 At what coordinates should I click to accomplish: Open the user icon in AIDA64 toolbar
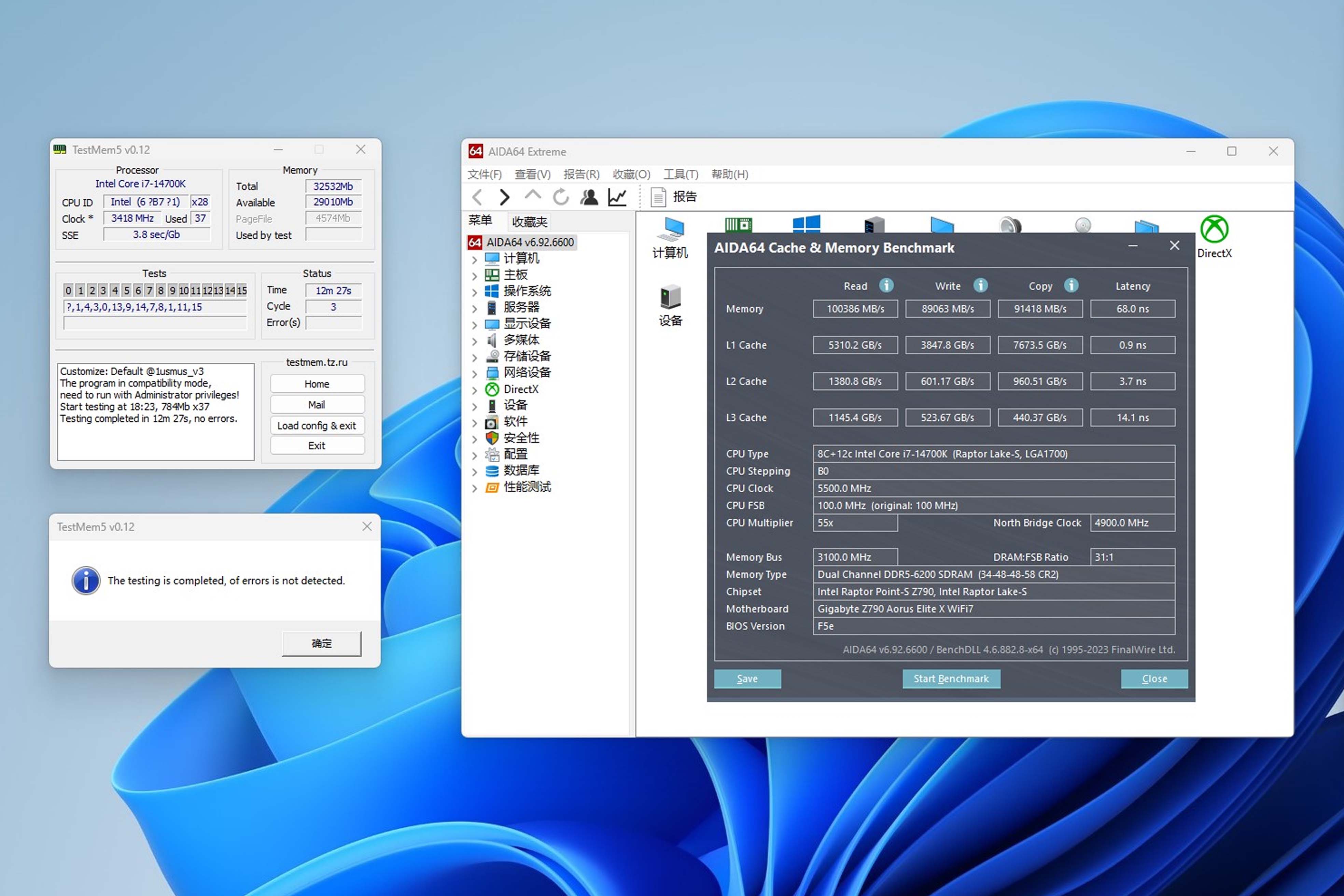click(x=589, y=197)
